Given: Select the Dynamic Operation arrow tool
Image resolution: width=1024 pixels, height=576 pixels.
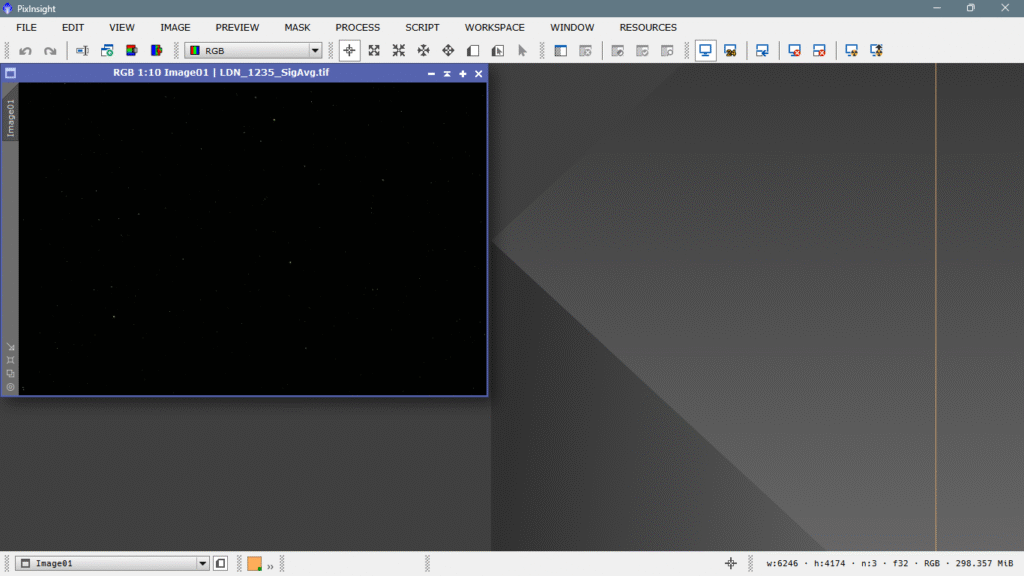Looking at the screenshot, I should 522,51.
